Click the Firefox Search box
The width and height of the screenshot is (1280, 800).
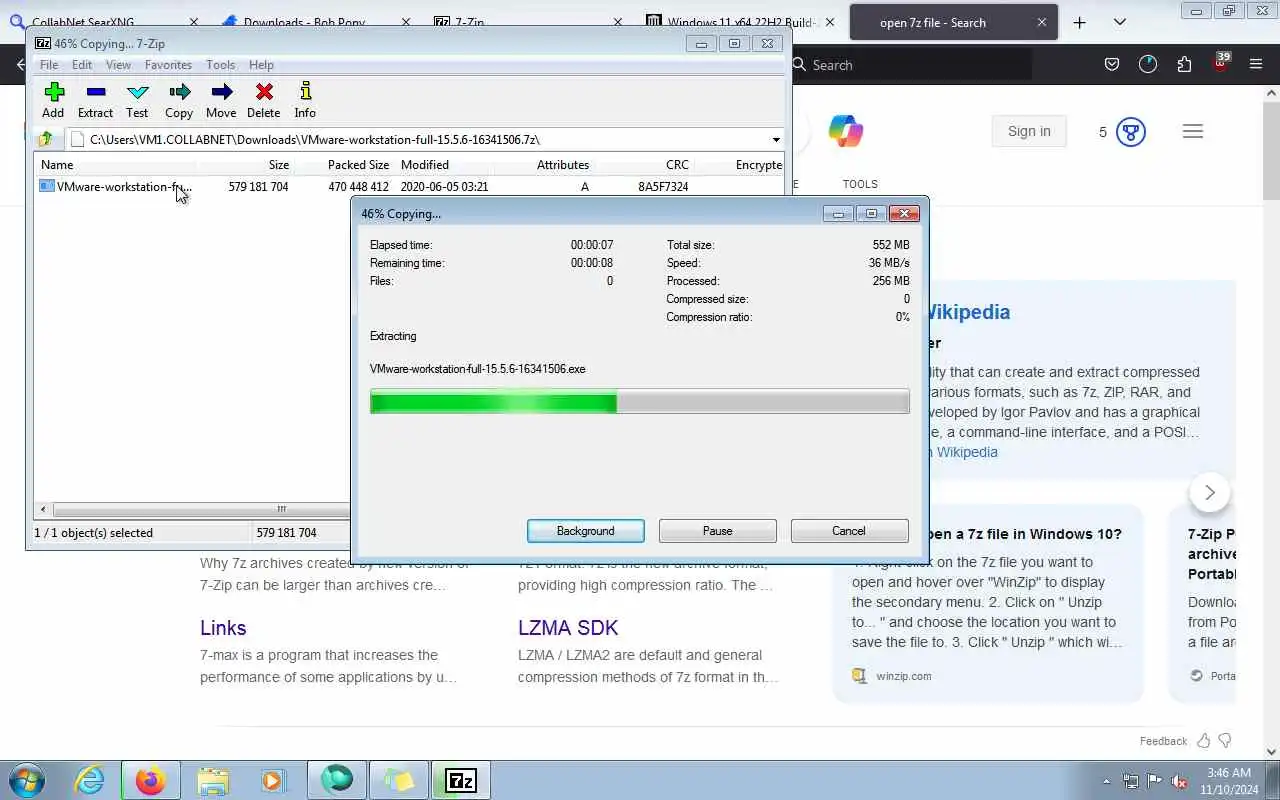pos(910,65)
